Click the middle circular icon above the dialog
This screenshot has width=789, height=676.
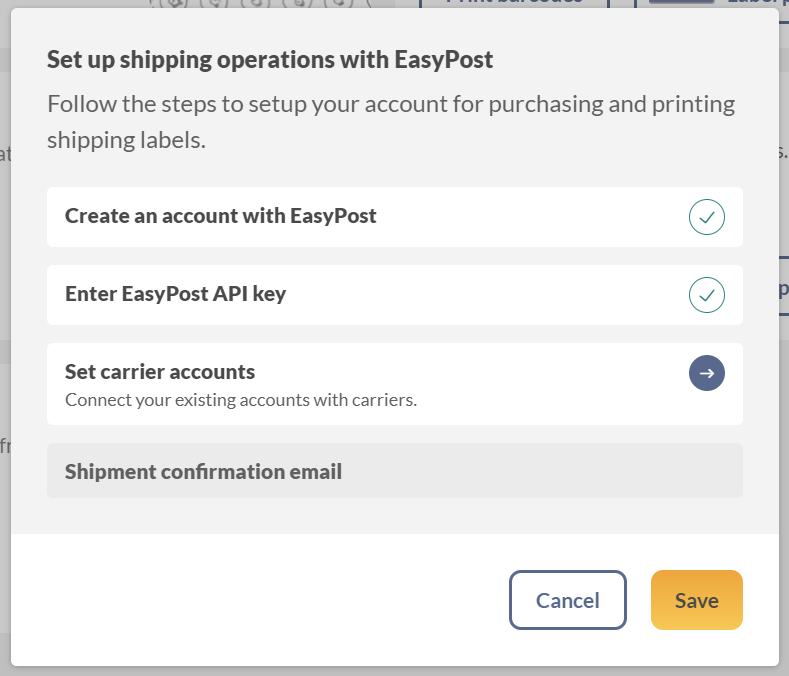pyautogui.click(x=257, y=4)
